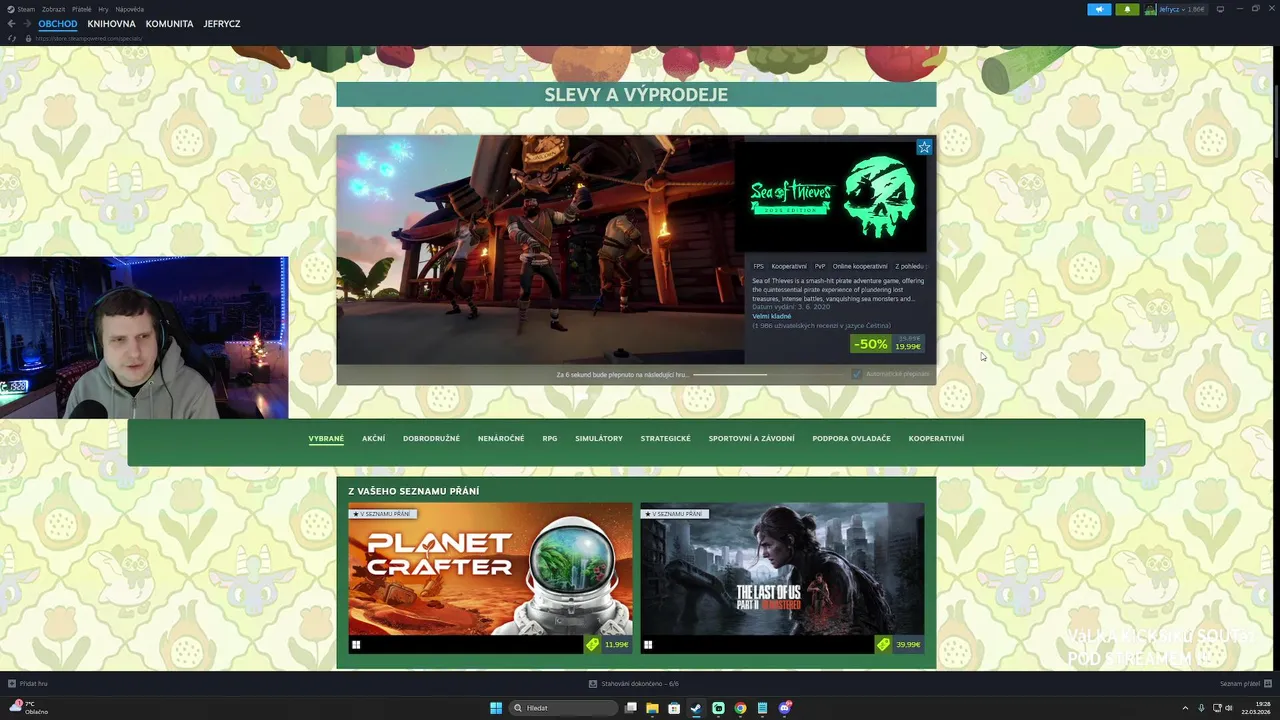
Task: Open Task View on the taskbar
Action: pyautogui.click(x=630, y=708)
